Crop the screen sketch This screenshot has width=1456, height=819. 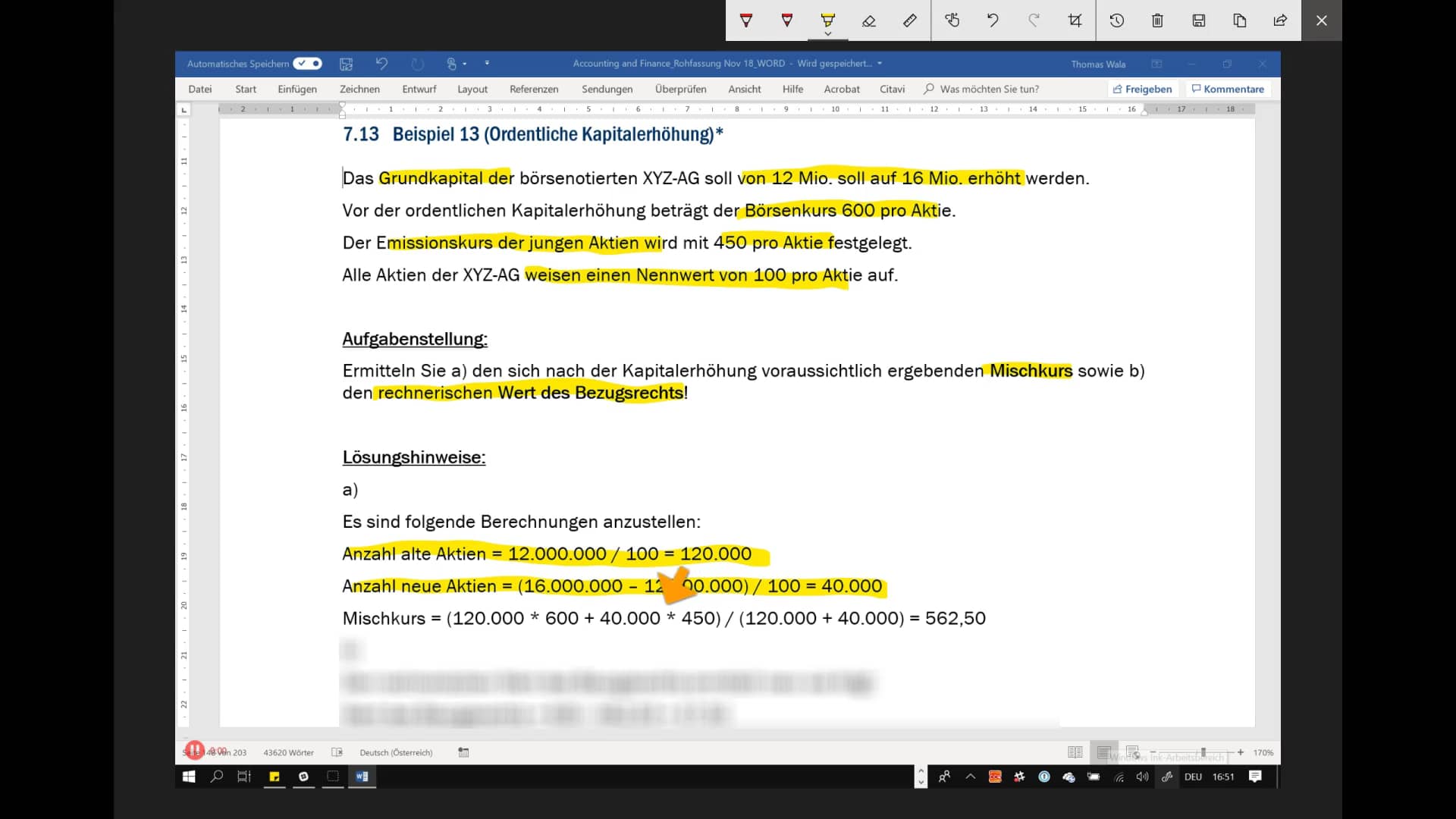[1075, 20]
